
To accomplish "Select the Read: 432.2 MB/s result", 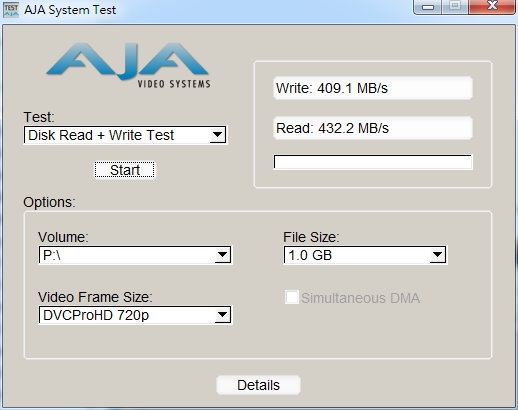I will 373,128.
